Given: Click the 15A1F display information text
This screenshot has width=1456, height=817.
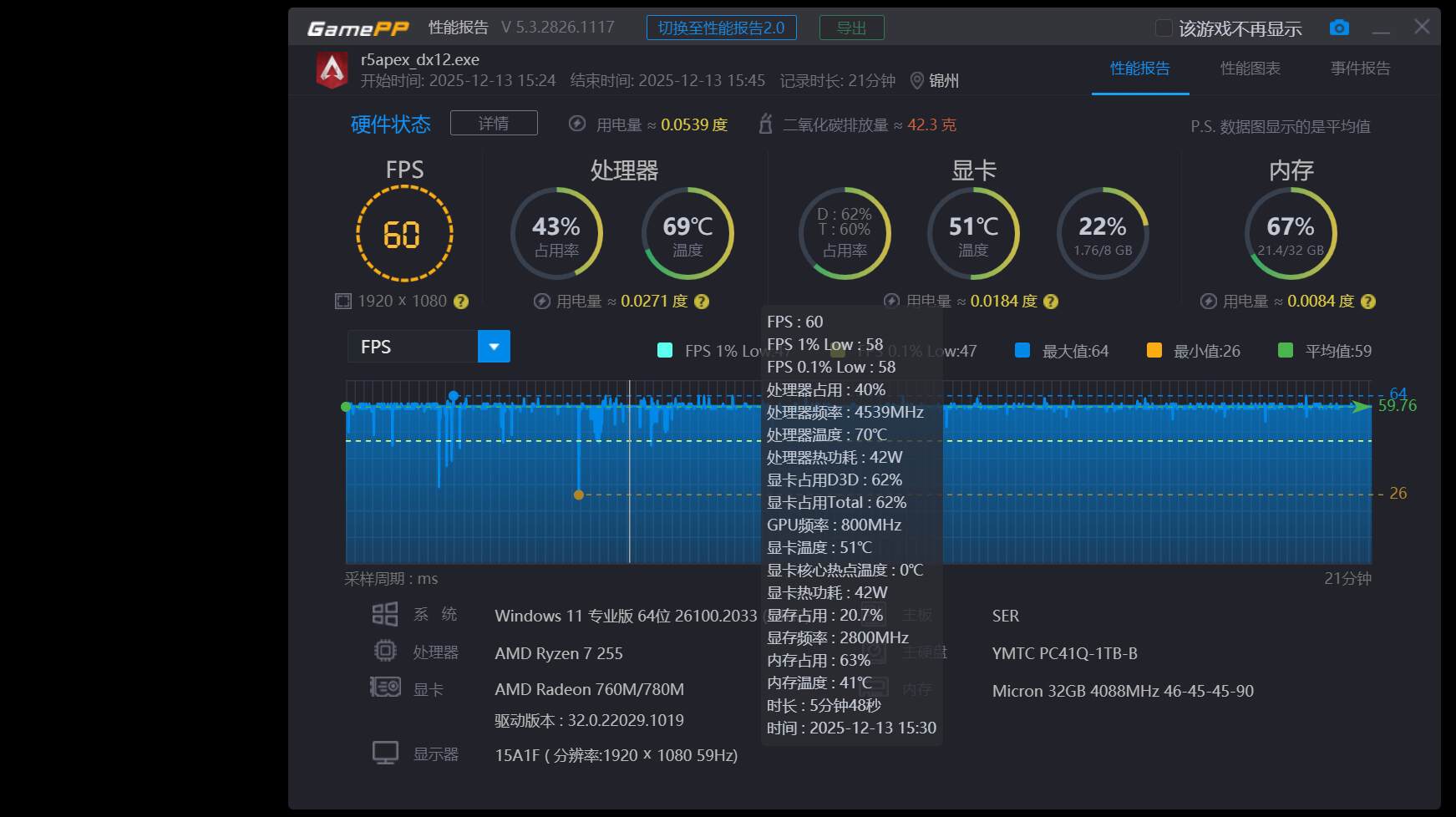Looking at the screenshot, I should pos(616,755).
